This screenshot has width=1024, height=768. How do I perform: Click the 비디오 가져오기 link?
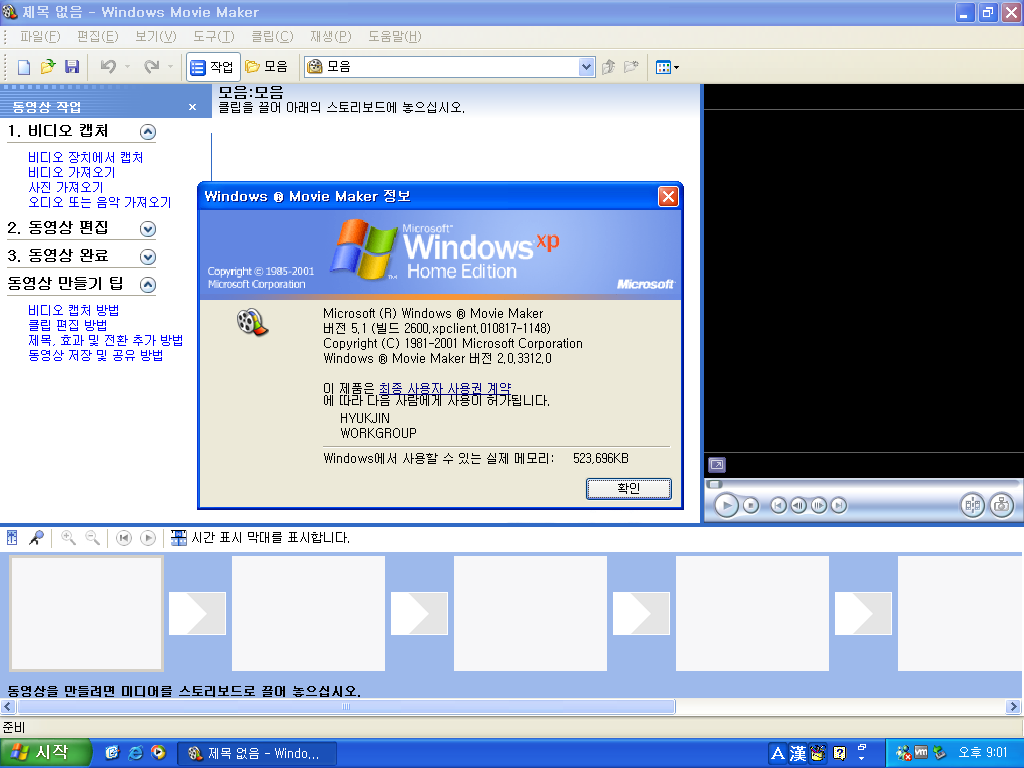pos(71,172)
